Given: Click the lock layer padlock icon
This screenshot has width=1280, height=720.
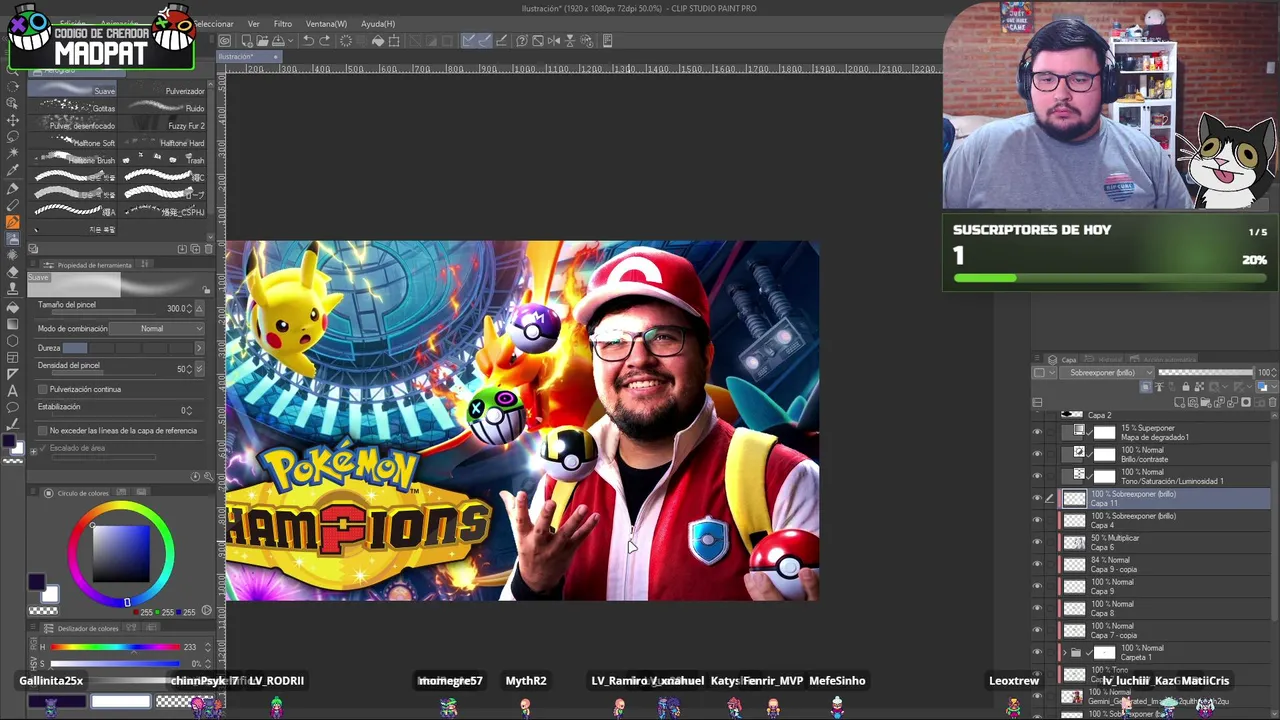Looking at the screenshot, I should [1185, 387].
